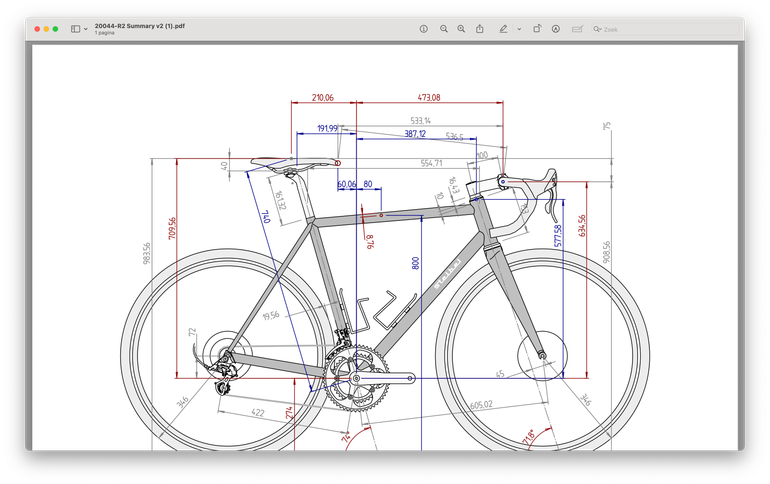Click the gray 554.71 dimension
This screenshot has height=484, width=770.
[431, 163]
